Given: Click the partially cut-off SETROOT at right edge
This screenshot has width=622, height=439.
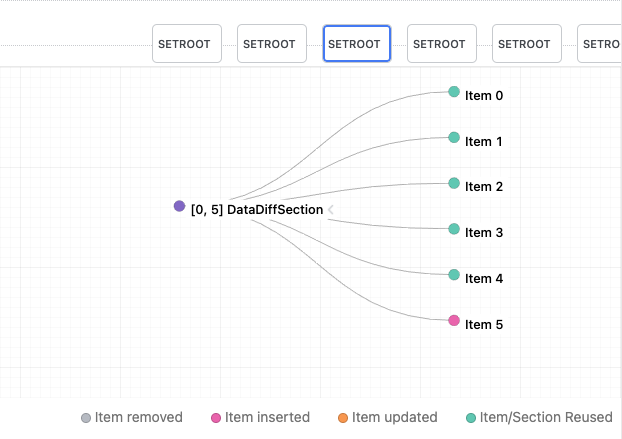Looking at the screenshot, I should pyautogui.click(x=600, y=44).
